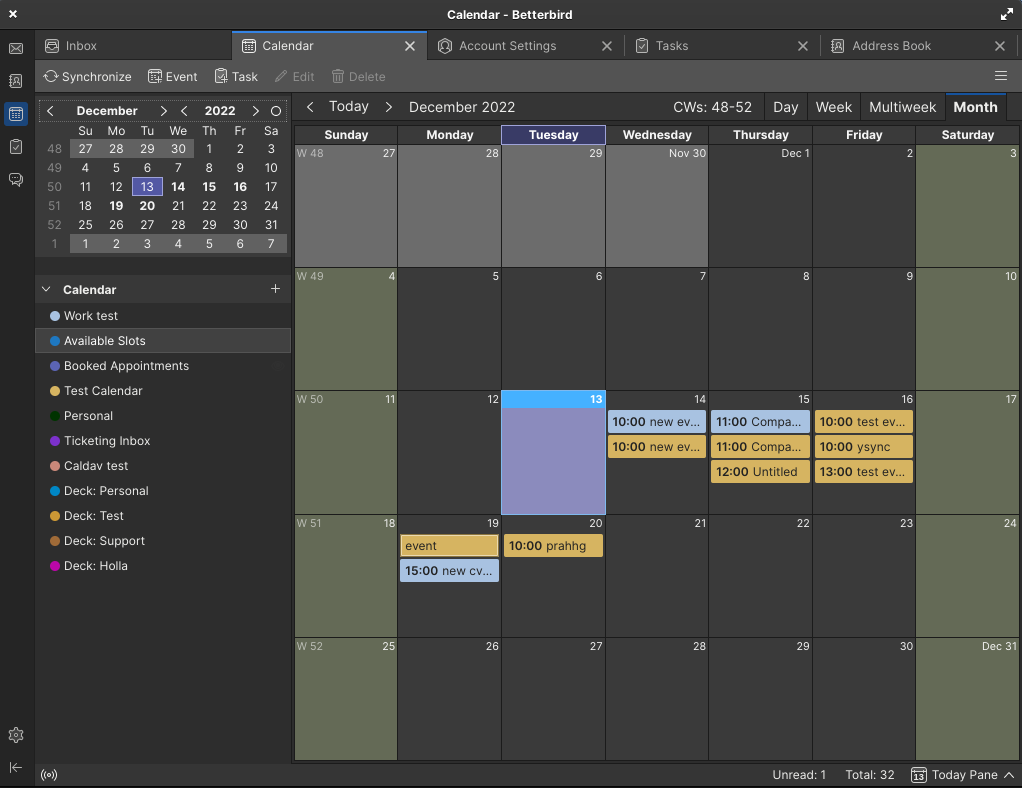Click the Today button
This screenshot has width=1022, height=788.
coord(349,106)
